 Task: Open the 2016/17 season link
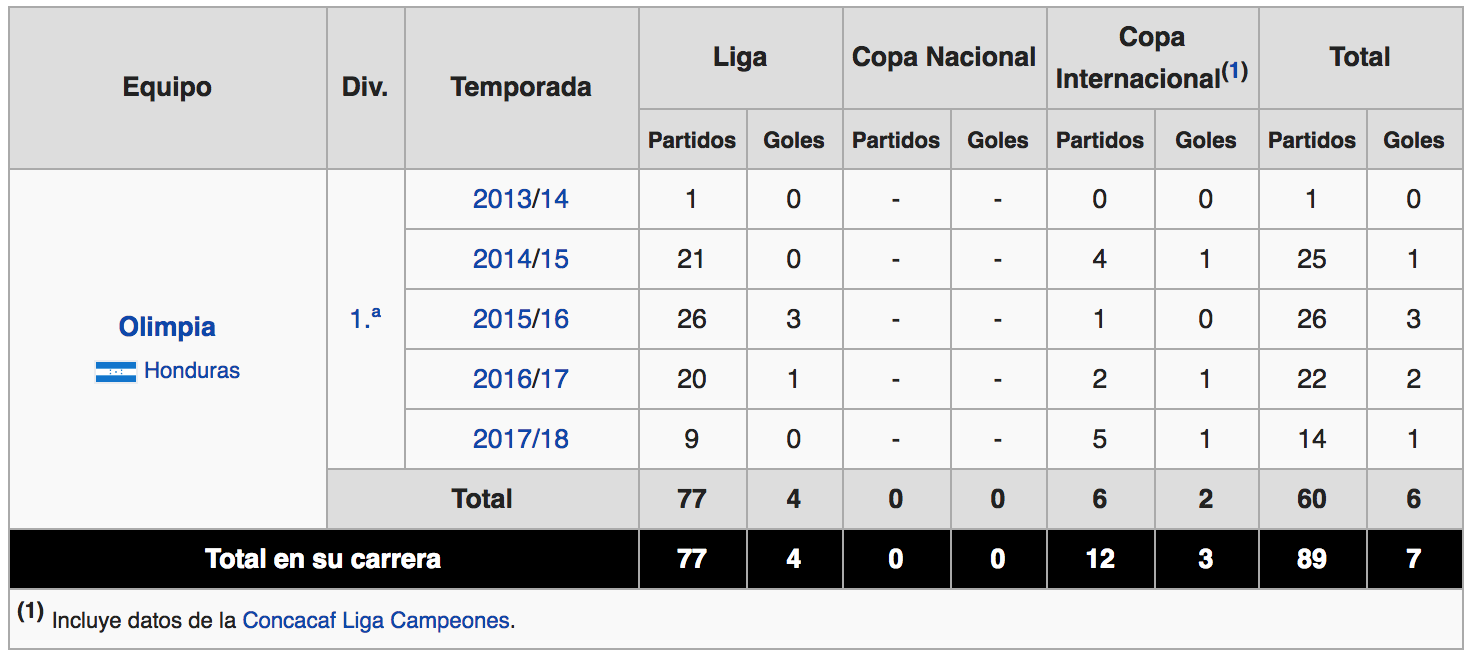pyautogui.click(x=521, y=379)
